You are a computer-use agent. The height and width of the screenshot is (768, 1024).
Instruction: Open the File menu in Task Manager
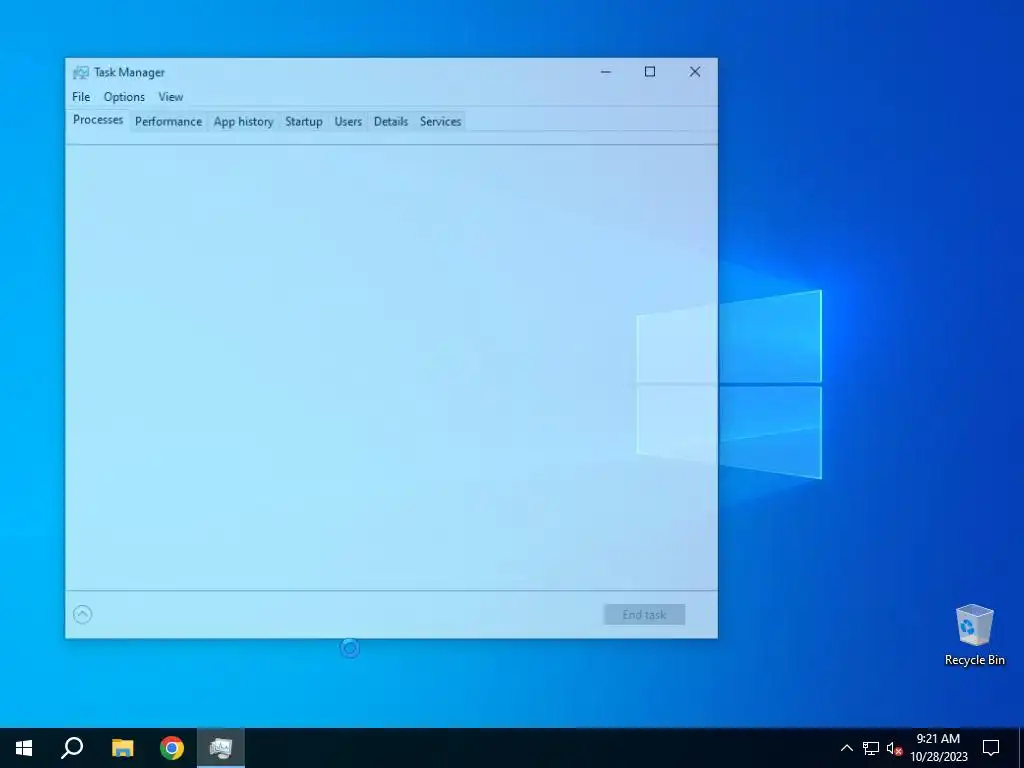81,97
